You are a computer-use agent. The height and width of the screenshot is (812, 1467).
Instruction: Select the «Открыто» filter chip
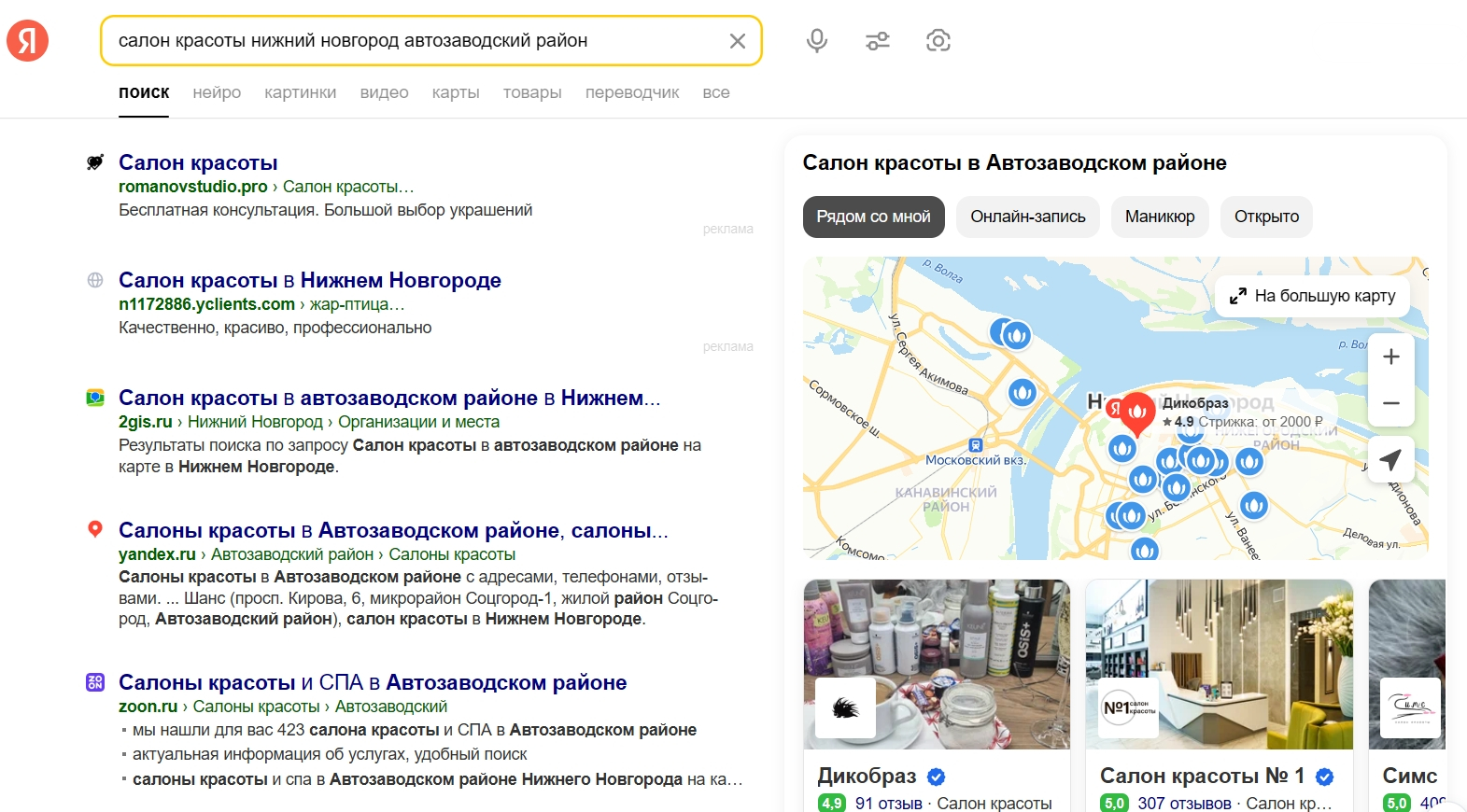1266,217
